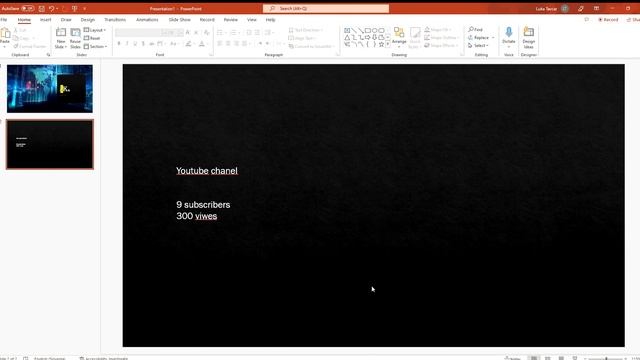The height and width of the screenshot is (360, 640).
Task: Select the oval shape in shapes gallery
Action: click(x=374, y=30)
